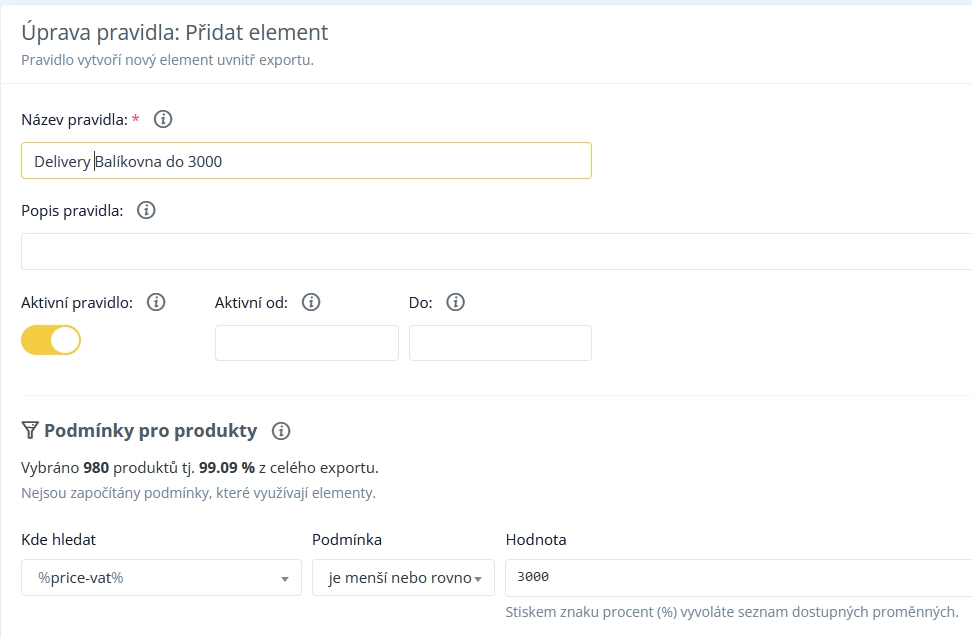972x638 pixels.
Task: Click info icon next to Popis pravidla
Action: pos(146,211)
